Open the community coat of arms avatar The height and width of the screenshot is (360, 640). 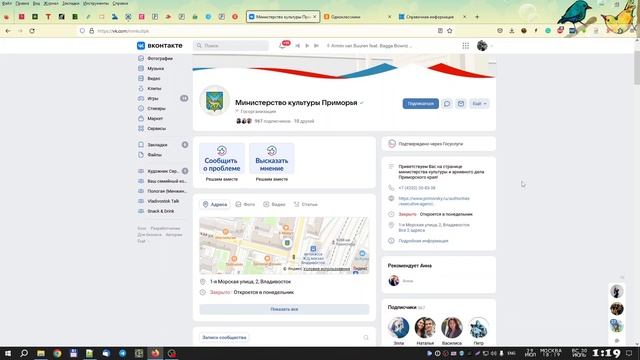214,100
